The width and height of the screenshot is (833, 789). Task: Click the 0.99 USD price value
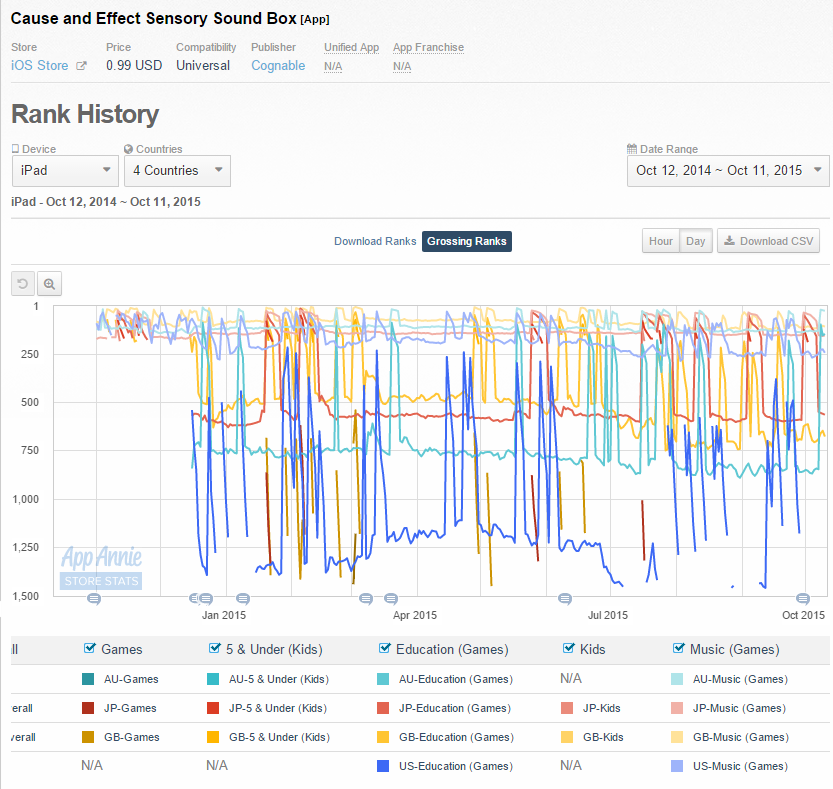[134, 65]
